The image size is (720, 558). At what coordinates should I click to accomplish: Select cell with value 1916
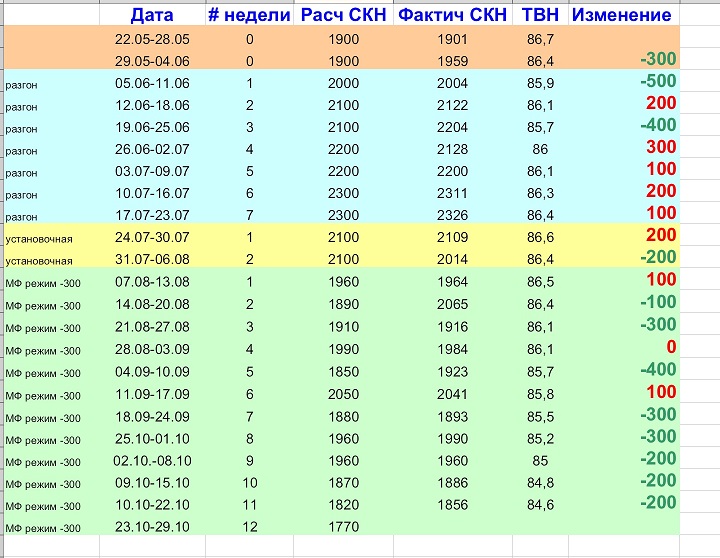(x=453, y=327)
